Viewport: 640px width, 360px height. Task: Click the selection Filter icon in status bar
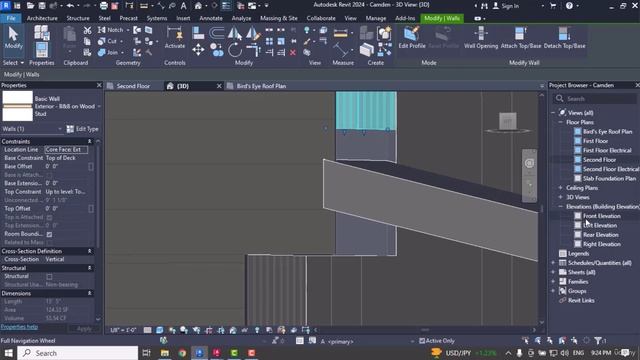click(598, 340)
